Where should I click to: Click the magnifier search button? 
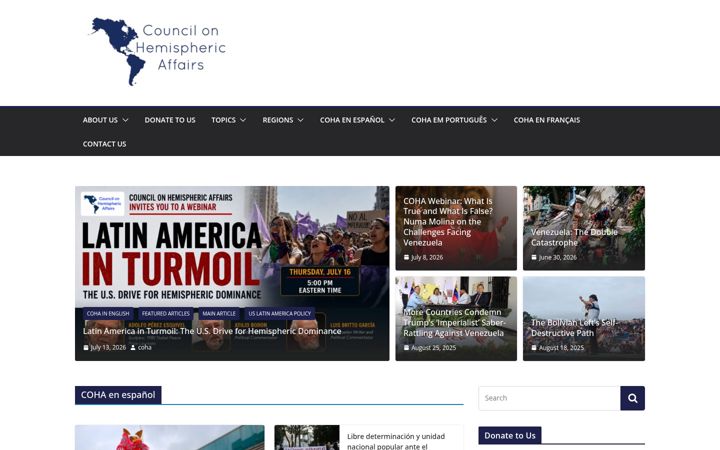point(632,398)
